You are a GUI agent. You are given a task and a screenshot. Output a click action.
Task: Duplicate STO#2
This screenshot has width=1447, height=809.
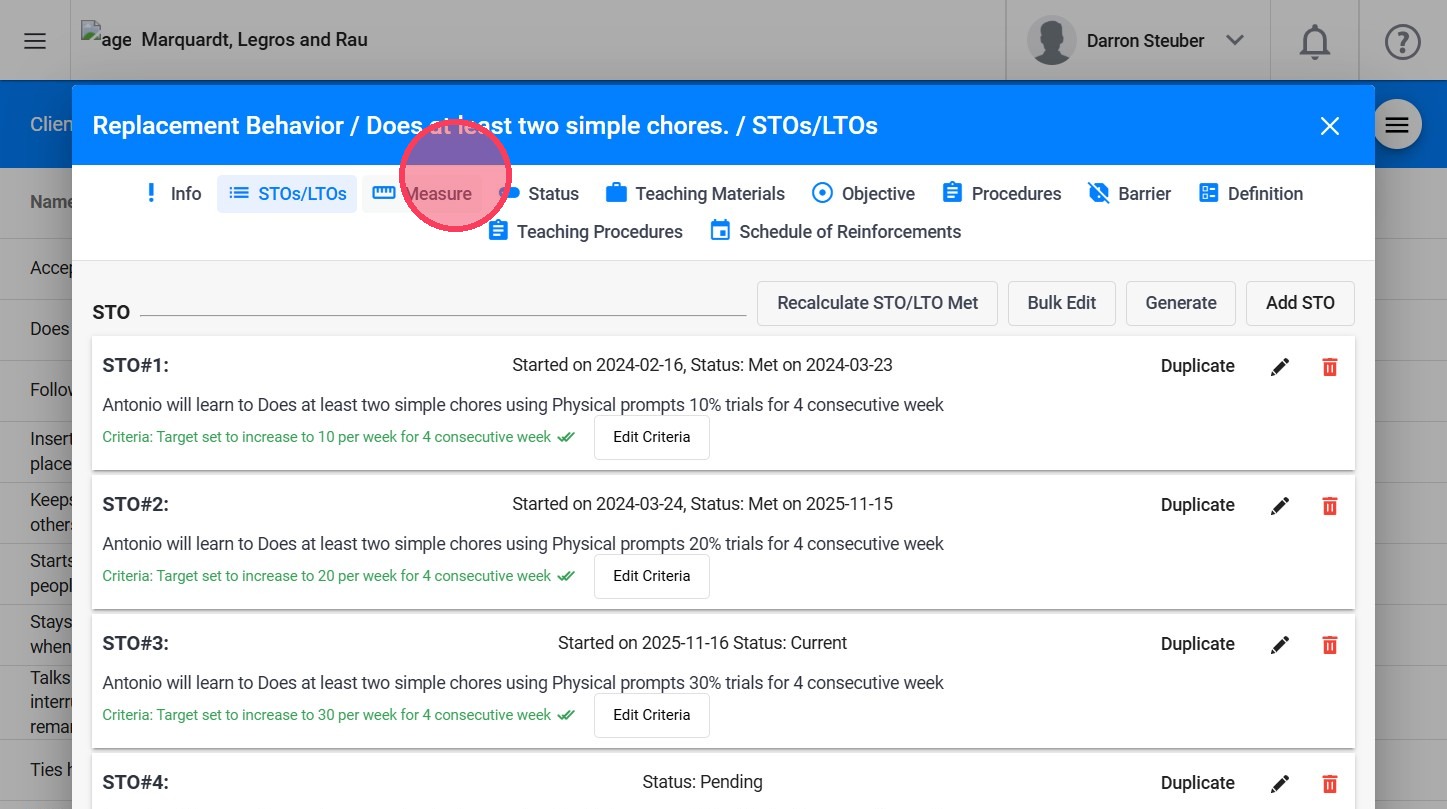click(x=1197, y=505)
